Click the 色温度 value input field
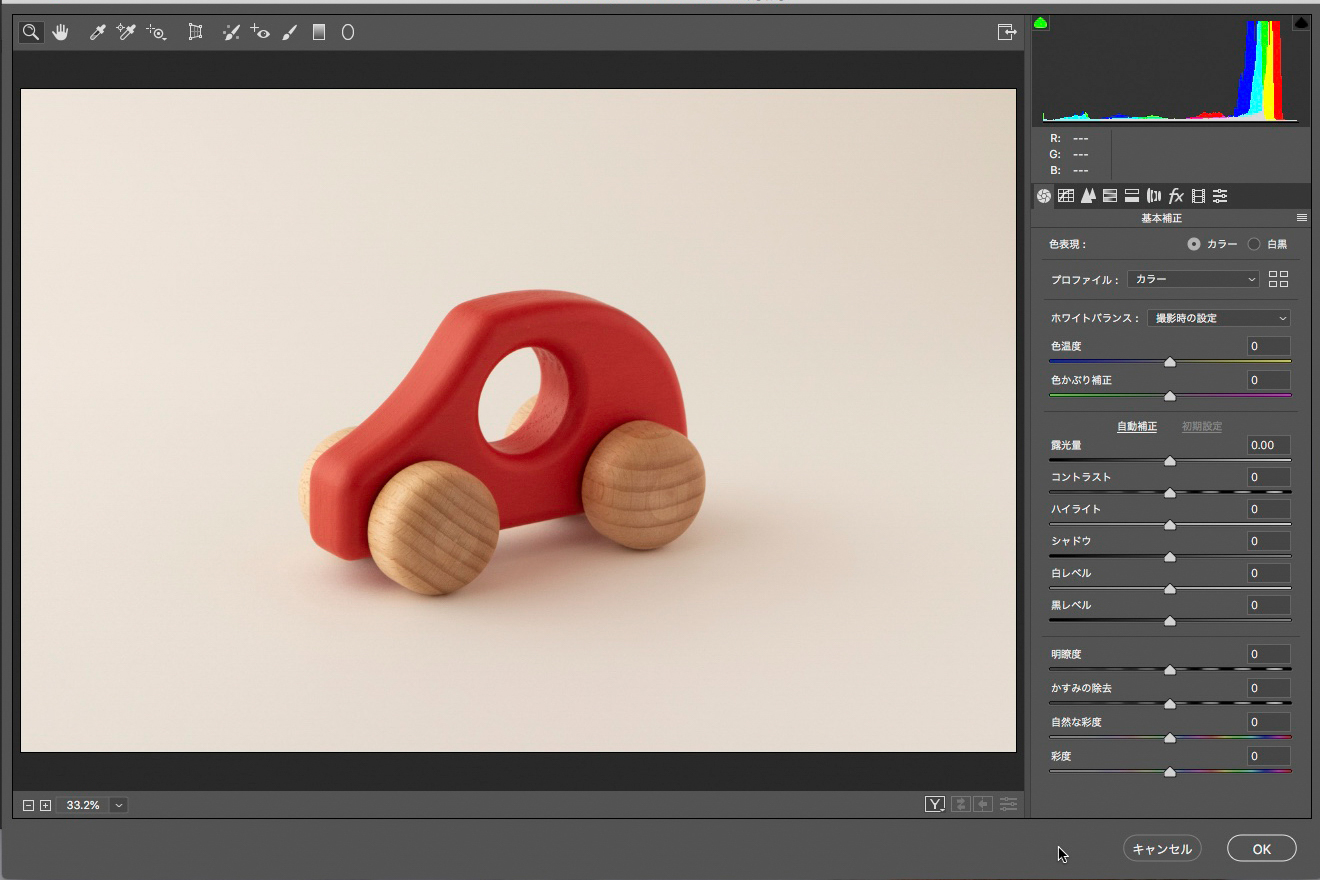Image resolution: width=1320 pixels, height=880 pixels. coord(1268,346)
